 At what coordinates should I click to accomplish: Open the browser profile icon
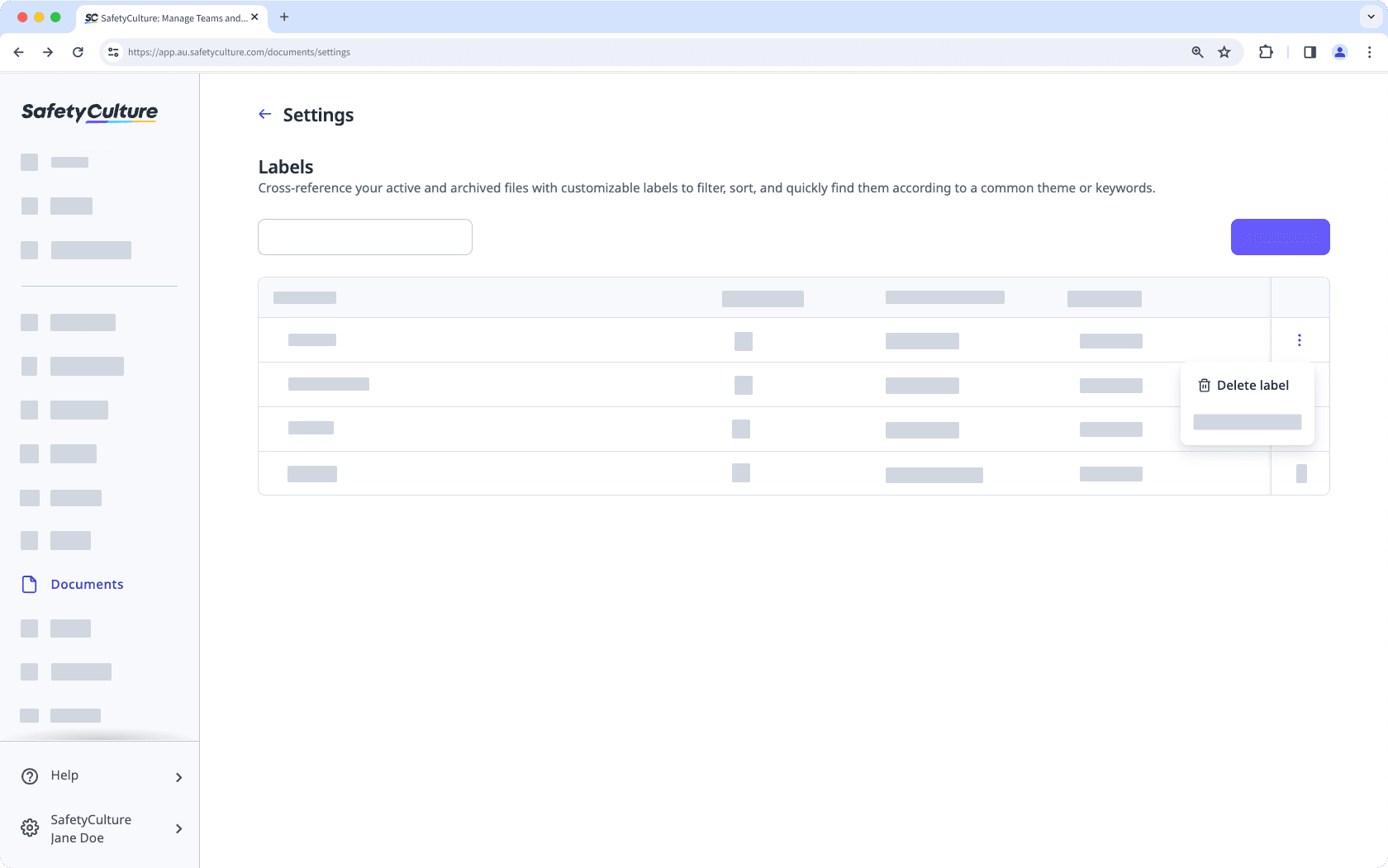coord(1340,52)
